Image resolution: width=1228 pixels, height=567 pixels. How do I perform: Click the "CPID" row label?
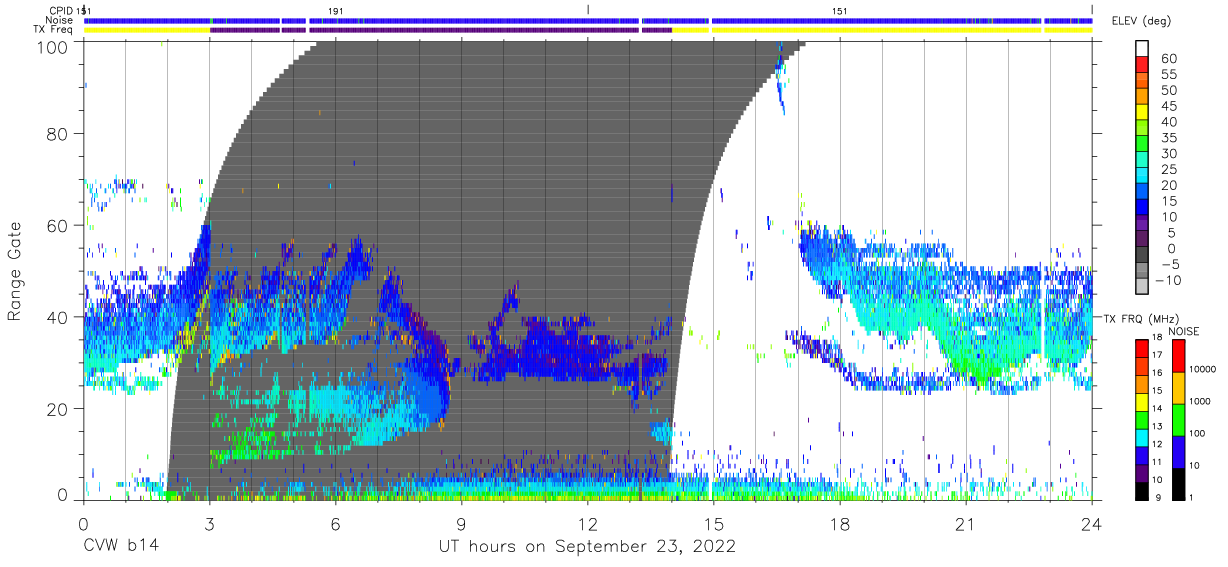[x=61, y=10]
